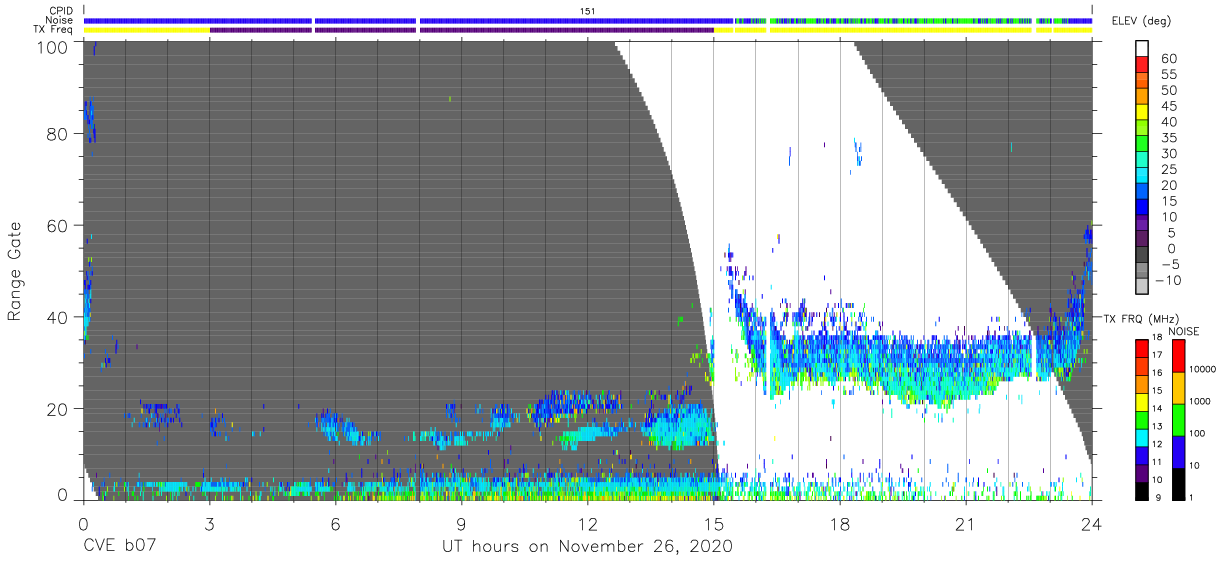Click the "Noise" row label at top left

(61, 20)
